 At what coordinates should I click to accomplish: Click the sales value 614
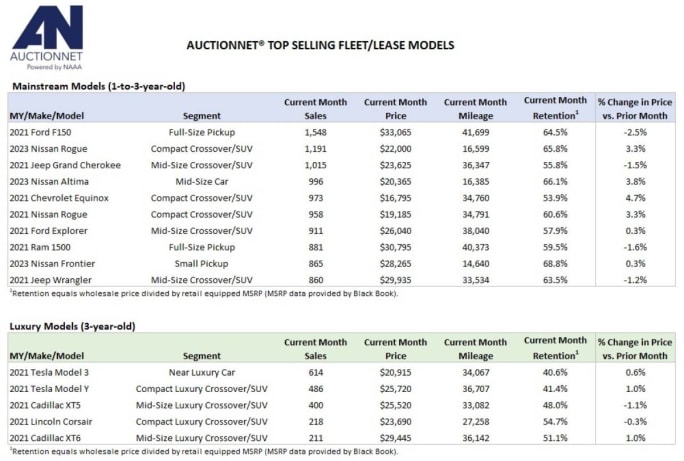[315, 372]
